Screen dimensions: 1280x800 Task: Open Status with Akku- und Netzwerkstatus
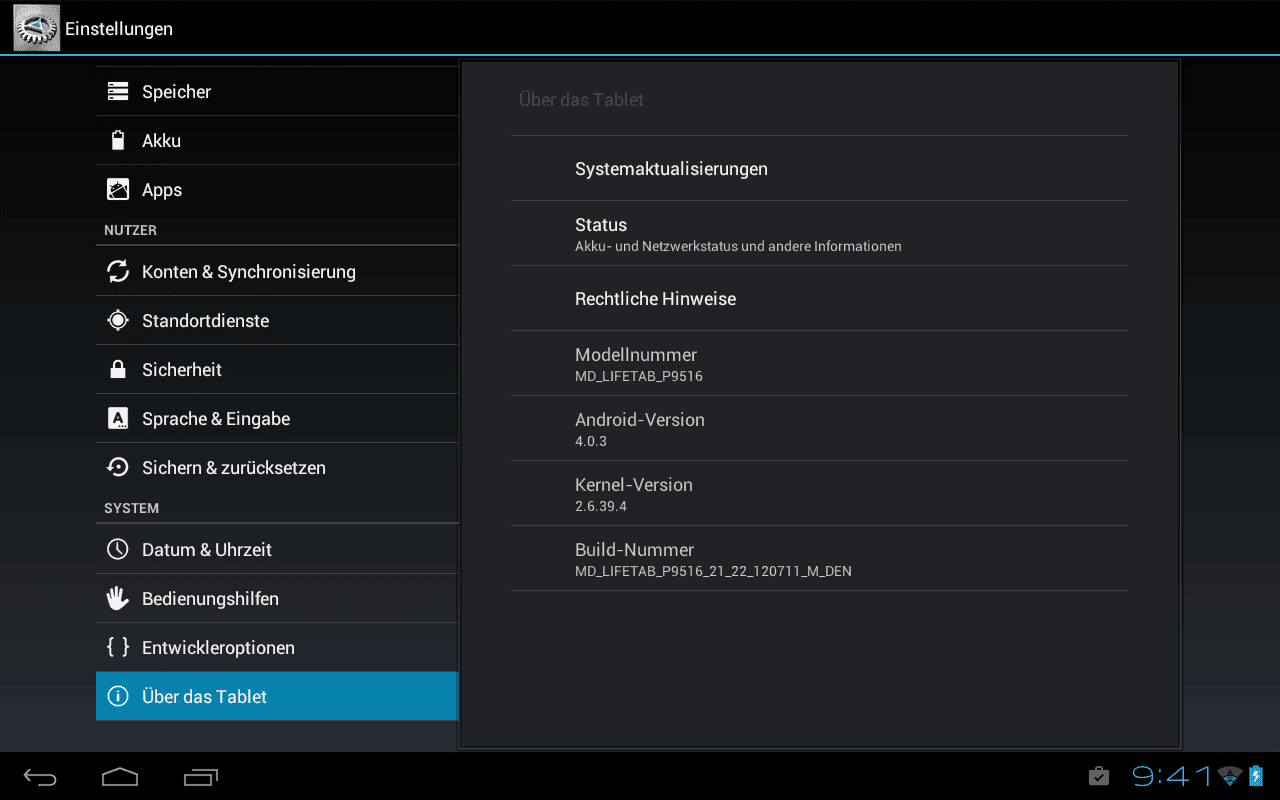819,233
